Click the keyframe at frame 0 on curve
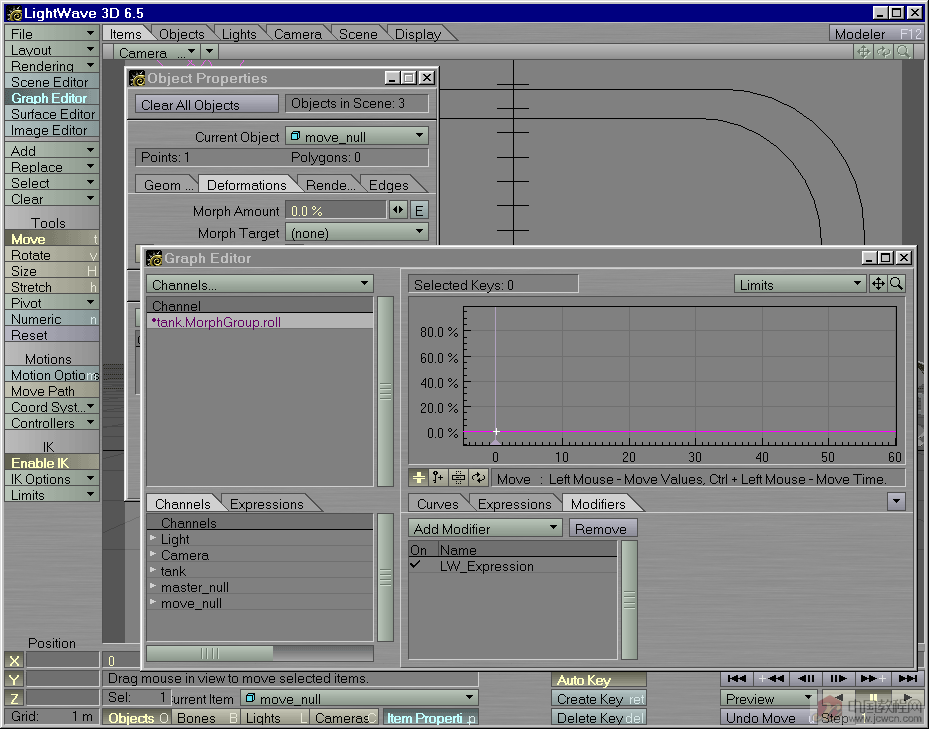The height and width of the screenshot is (729, 929). tap(496, 431)
